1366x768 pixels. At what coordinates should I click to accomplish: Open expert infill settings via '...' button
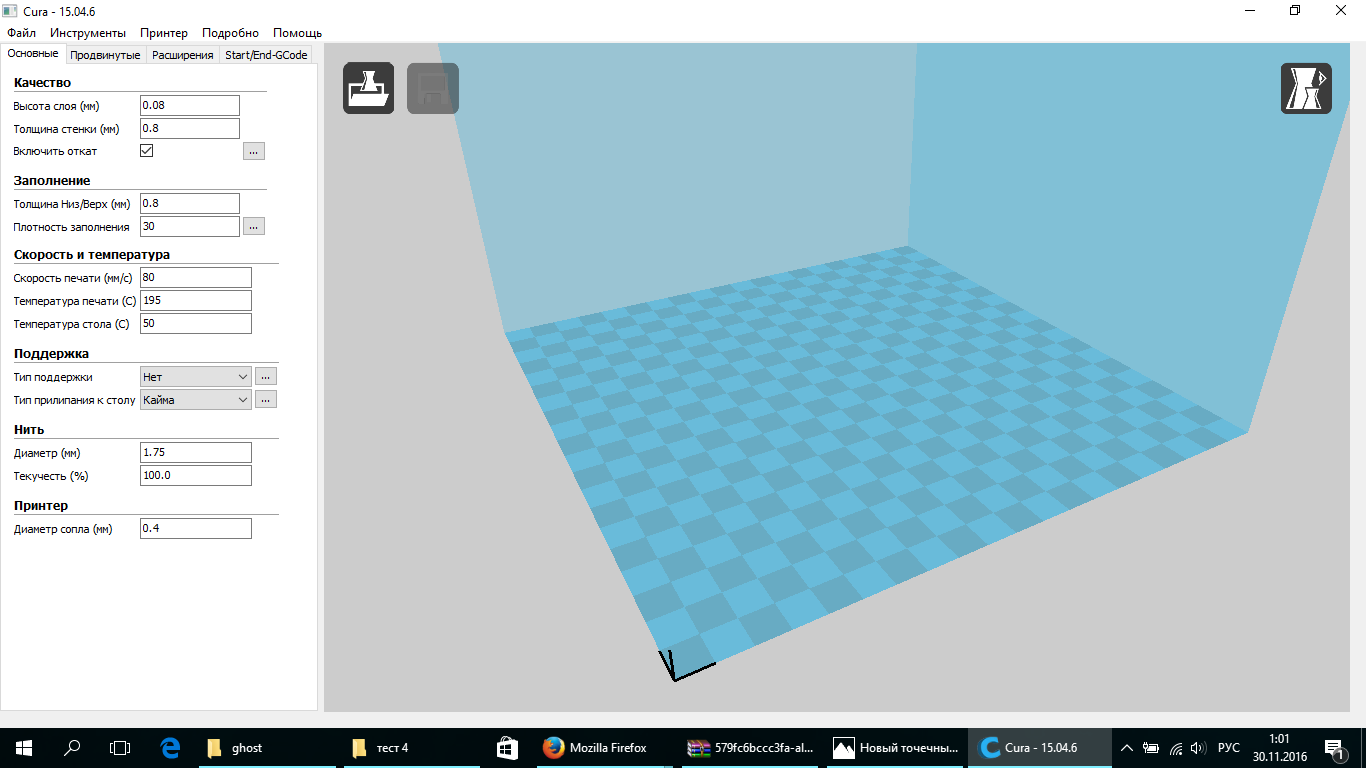(253, 226)
